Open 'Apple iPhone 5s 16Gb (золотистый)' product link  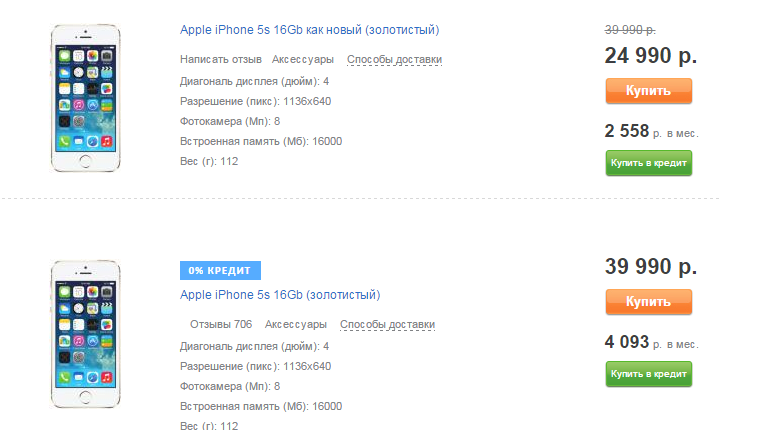[280, 295]
